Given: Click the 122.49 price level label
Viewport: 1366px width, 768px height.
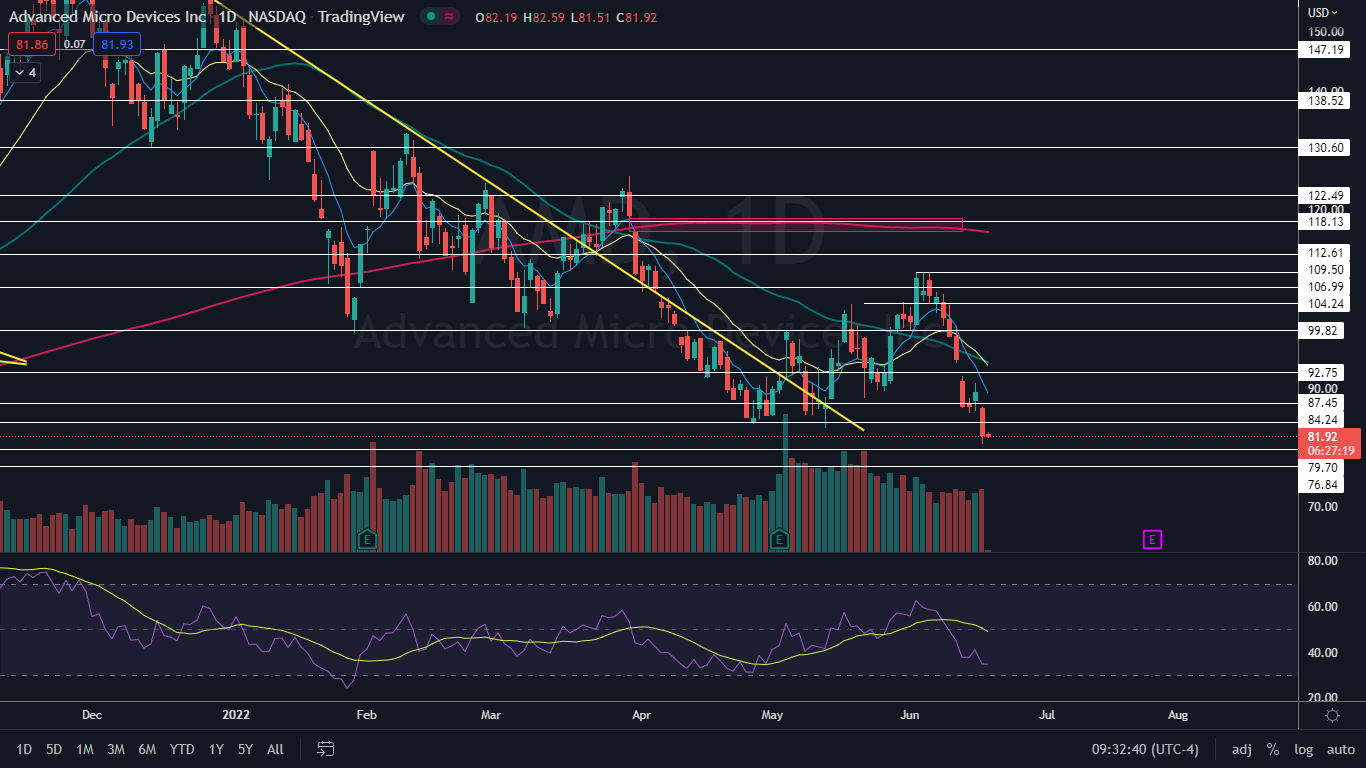Looking at the screenshot, I should (x=1326, y=195).
